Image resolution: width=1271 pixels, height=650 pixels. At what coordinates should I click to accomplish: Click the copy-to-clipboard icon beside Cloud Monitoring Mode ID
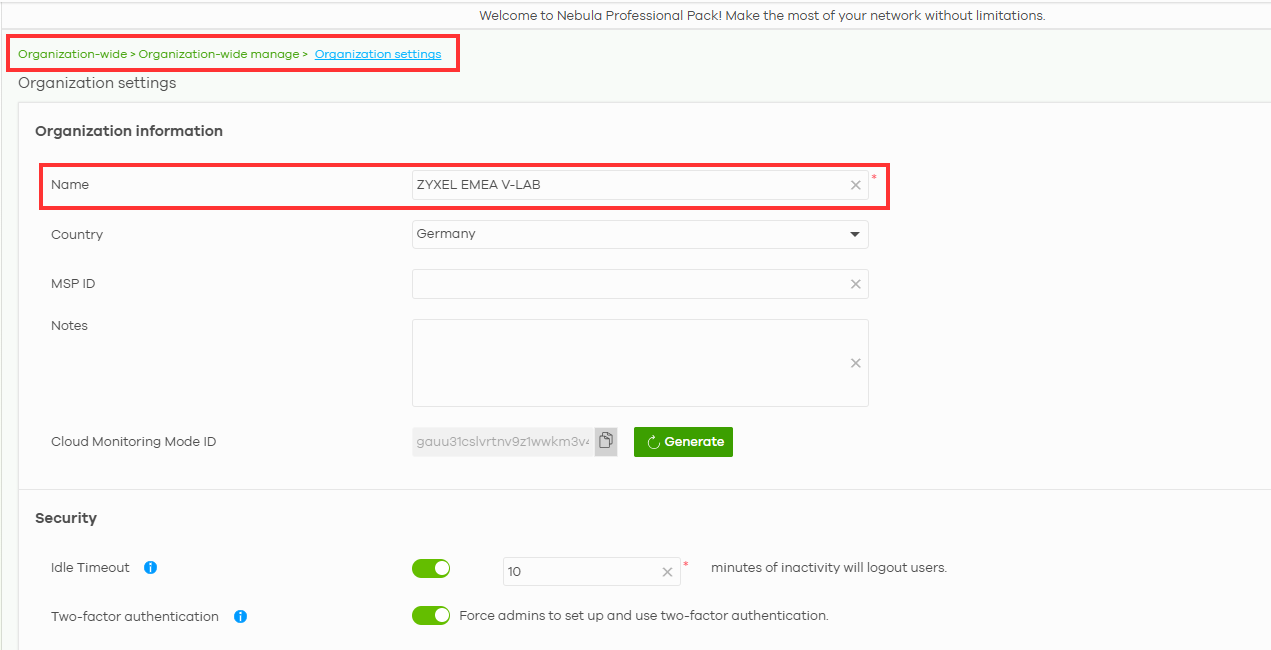click(x=606, y=441)
